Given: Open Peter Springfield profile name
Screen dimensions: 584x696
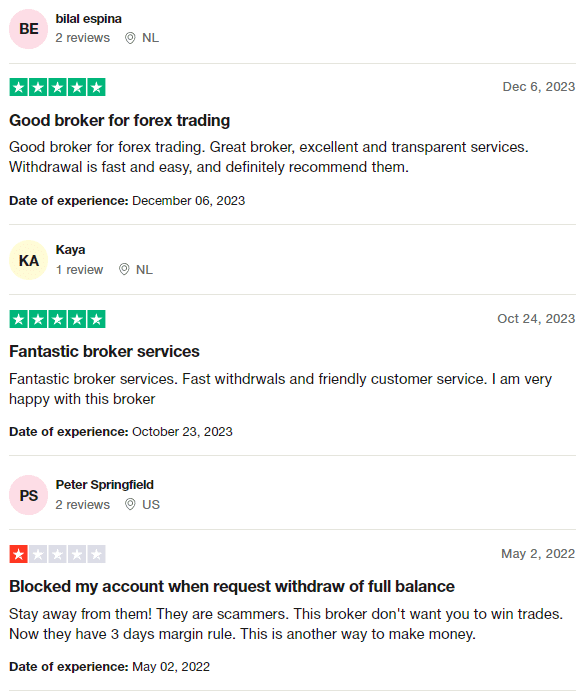Looking at the screenshot, I should (x=105, y=485).
